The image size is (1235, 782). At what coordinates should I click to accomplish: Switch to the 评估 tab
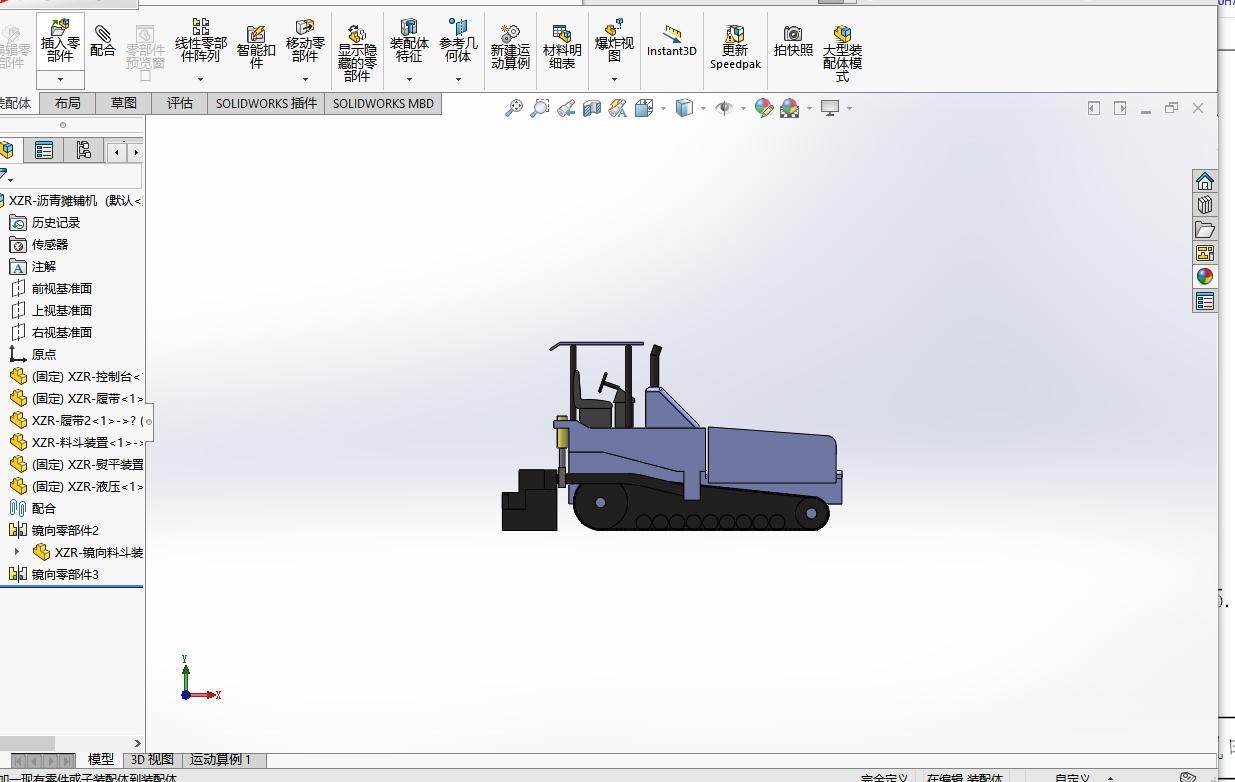[180, 103]
